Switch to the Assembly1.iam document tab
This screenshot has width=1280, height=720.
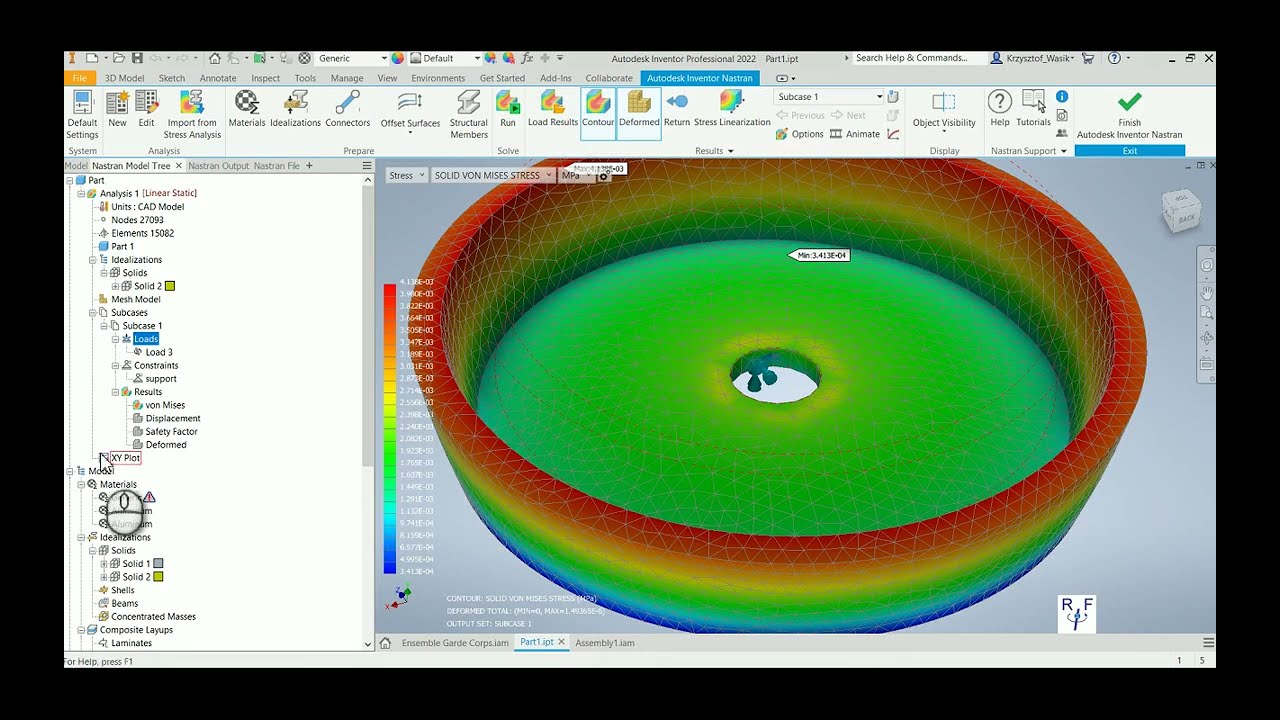pos(605,643)
